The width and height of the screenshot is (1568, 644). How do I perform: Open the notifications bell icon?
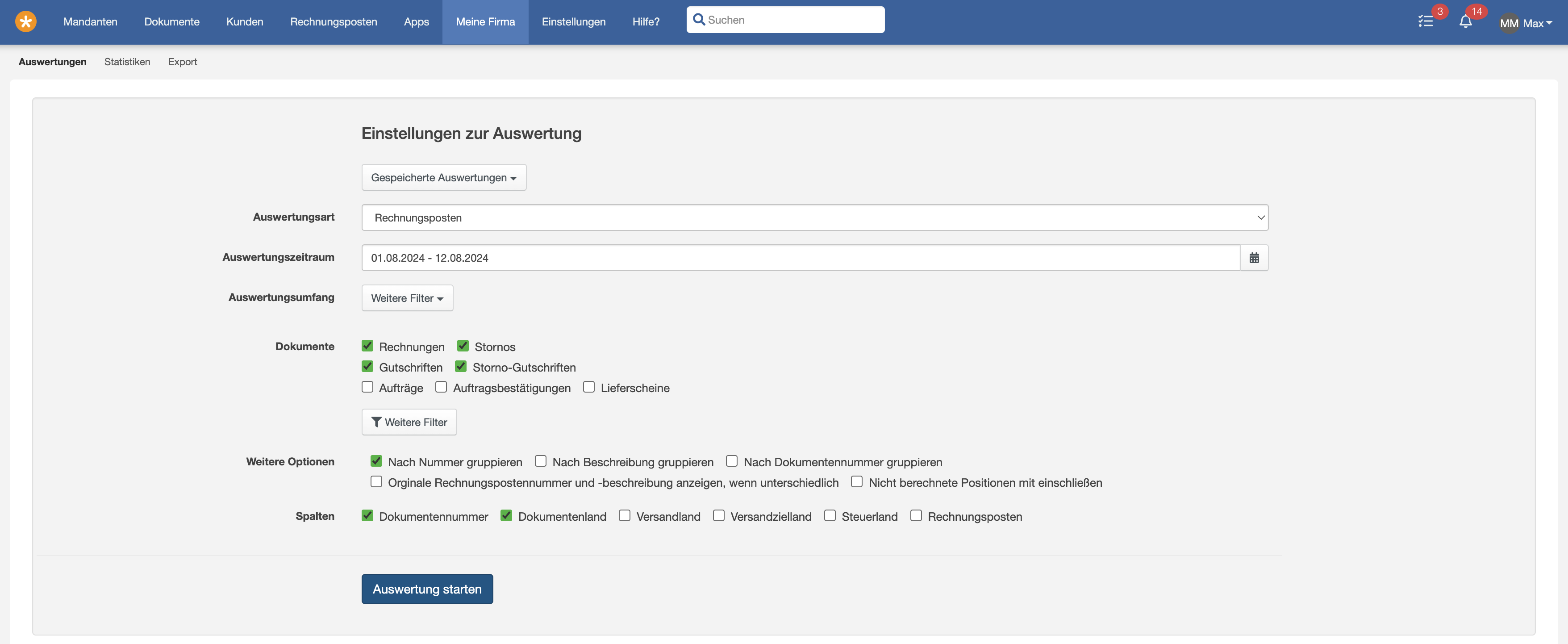[1466, 22]
